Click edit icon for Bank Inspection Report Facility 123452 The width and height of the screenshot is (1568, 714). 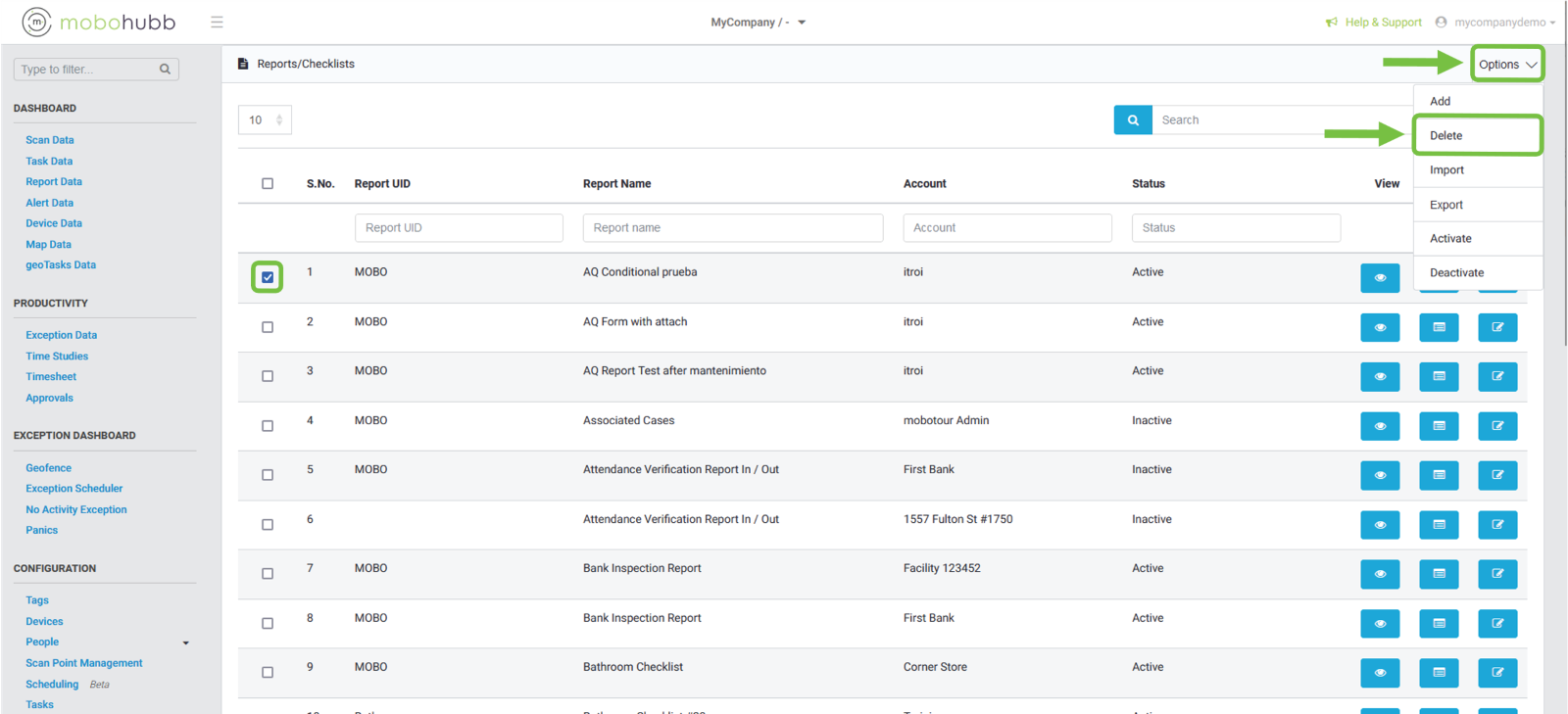click(x=1496, y=573)
